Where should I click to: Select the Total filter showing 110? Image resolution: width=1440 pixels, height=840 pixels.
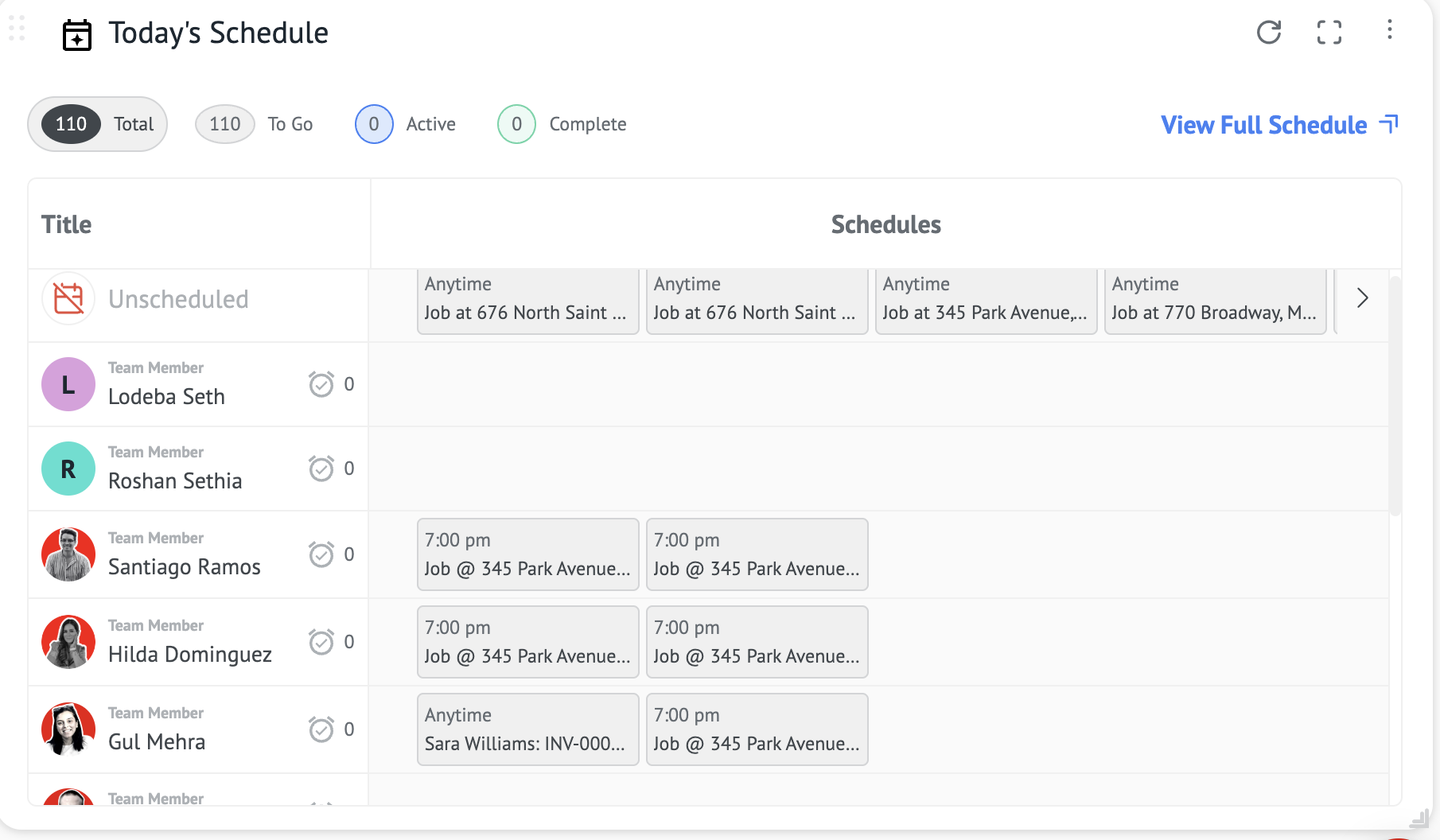97,124
